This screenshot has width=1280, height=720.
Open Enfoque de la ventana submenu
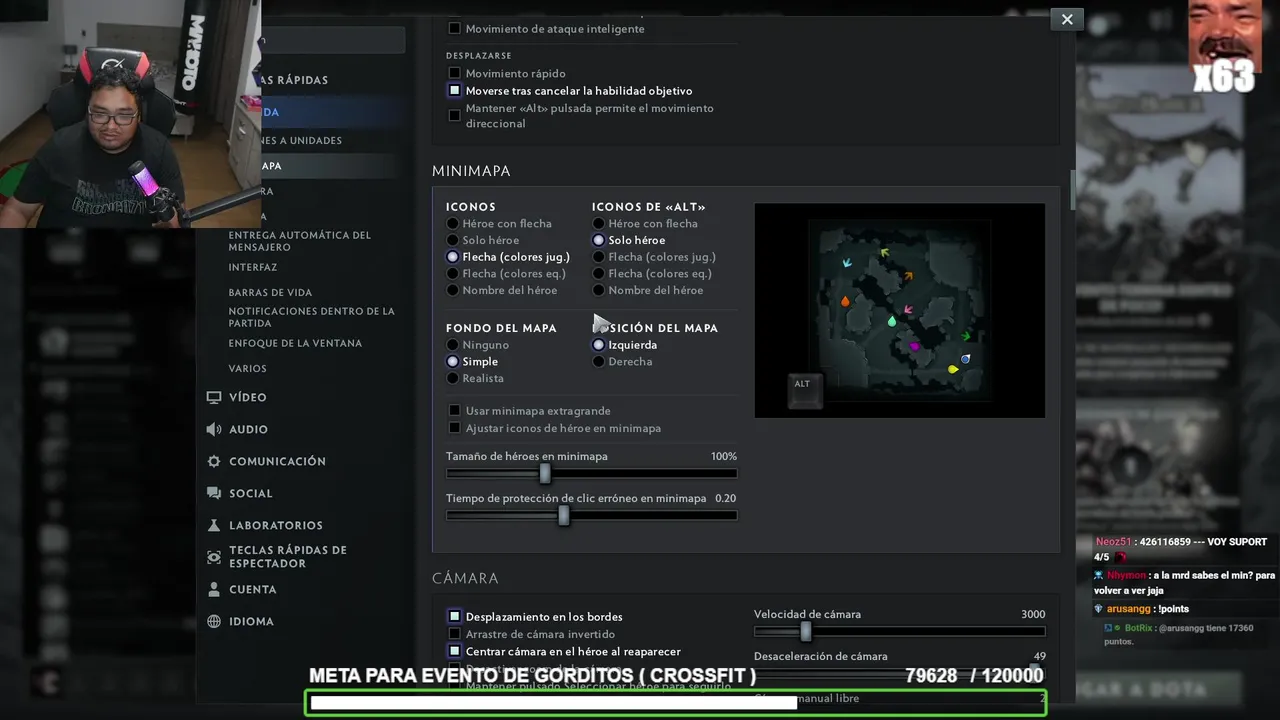295,343
